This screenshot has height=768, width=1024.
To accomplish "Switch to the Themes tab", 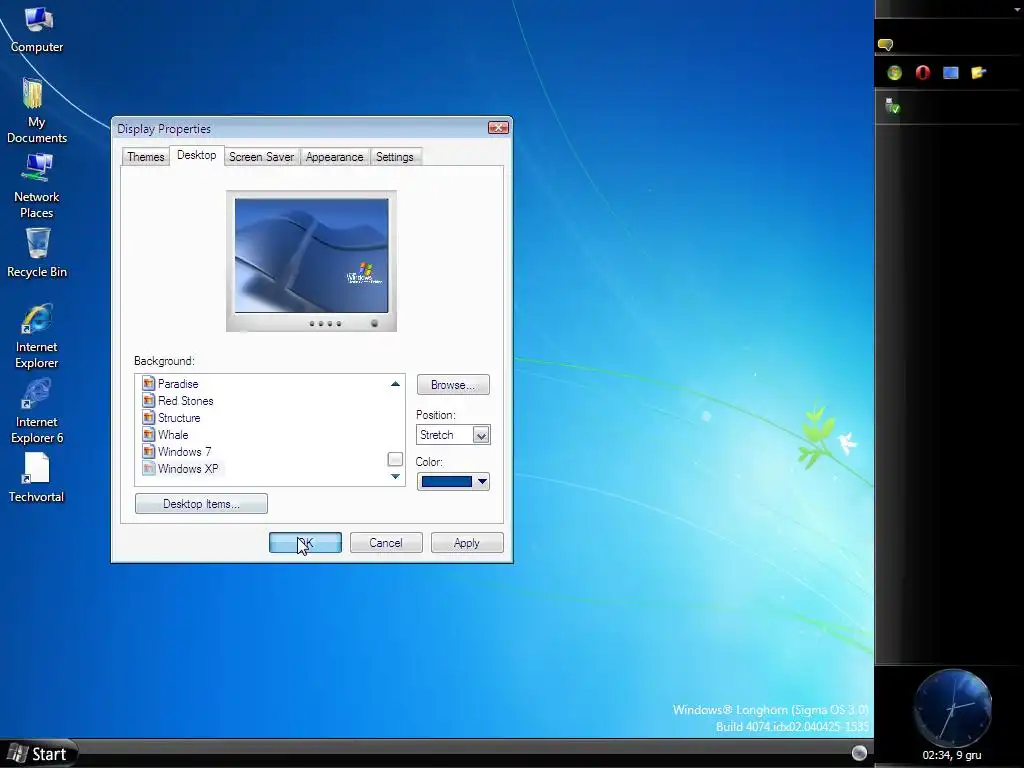I will point(146,157).
